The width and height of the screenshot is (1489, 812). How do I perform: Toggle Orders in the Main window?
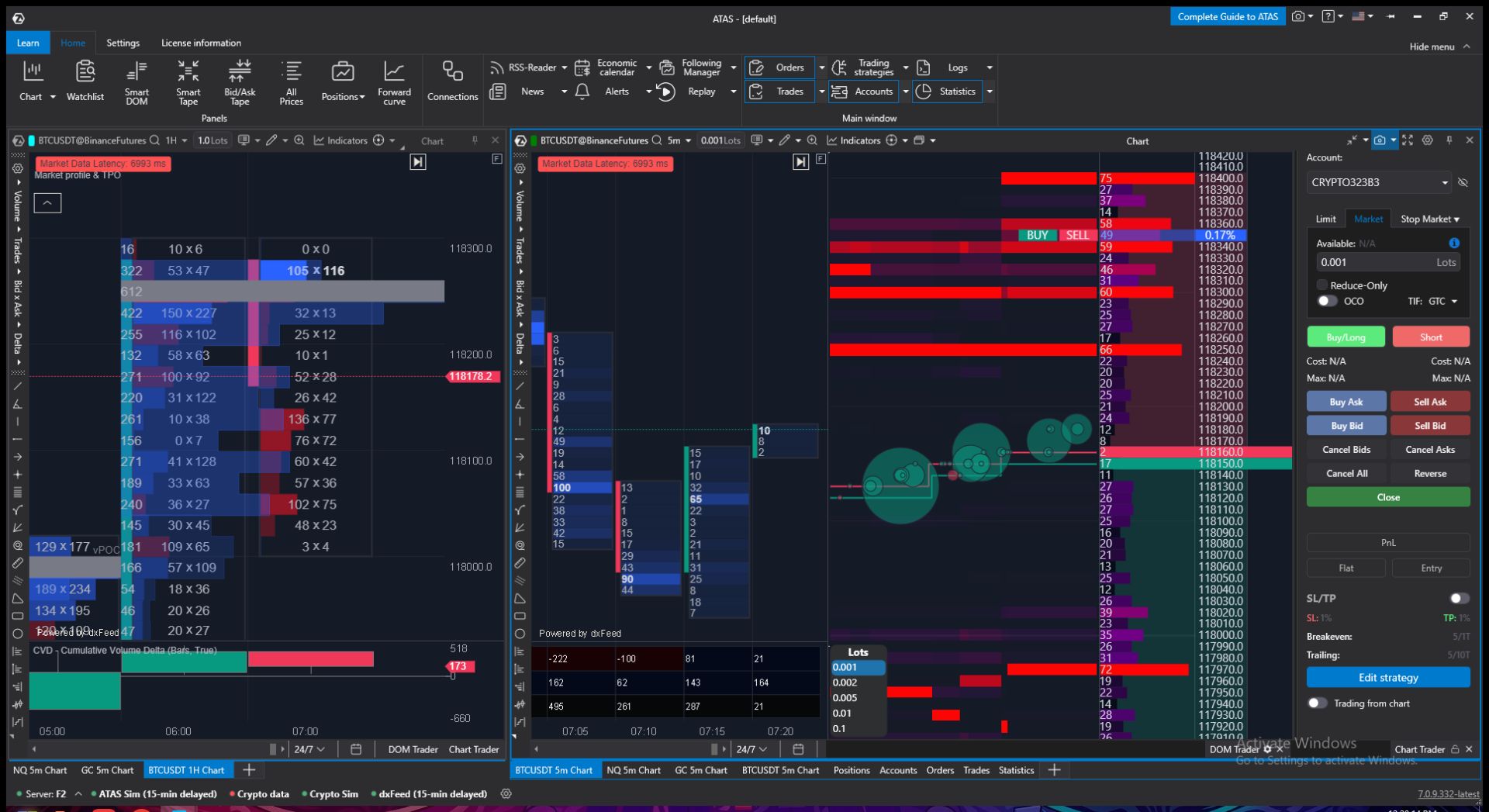point(779,67)
